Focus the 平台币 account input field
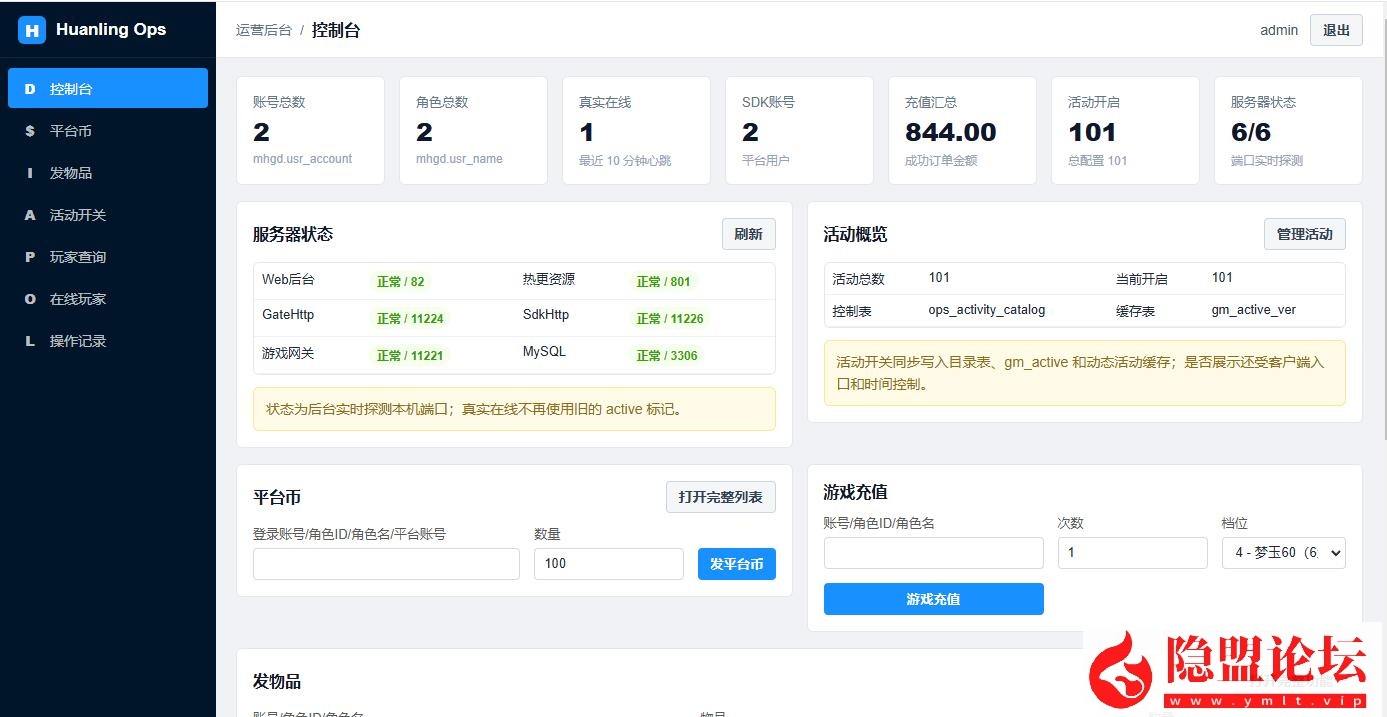This screenshot has width=1387, height=717. click(386, 564)
